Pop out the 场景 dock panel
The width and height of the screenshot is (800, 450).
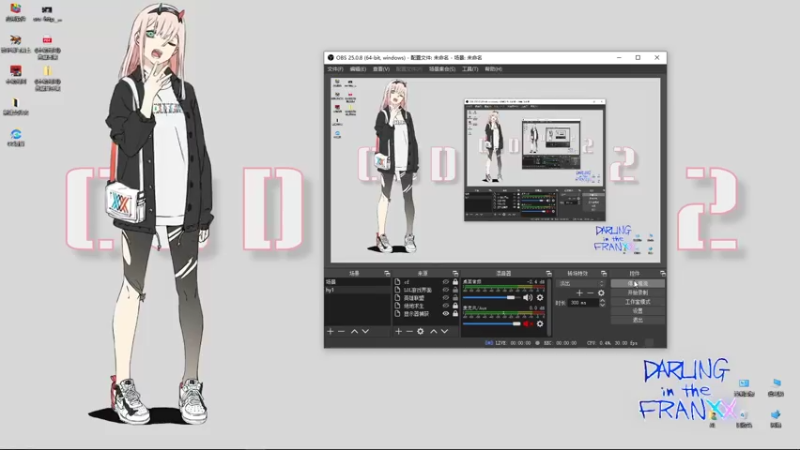pyautogui.click(x=387, y=273)
